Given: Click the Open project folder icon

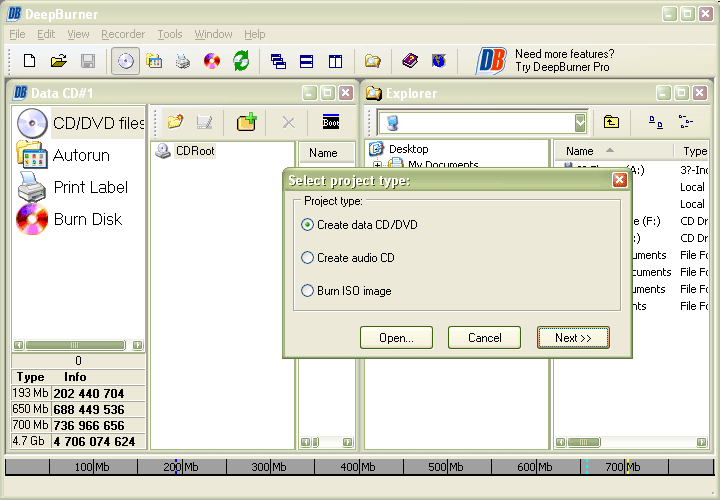Looking at the screenshot, I should click(58, 61).
